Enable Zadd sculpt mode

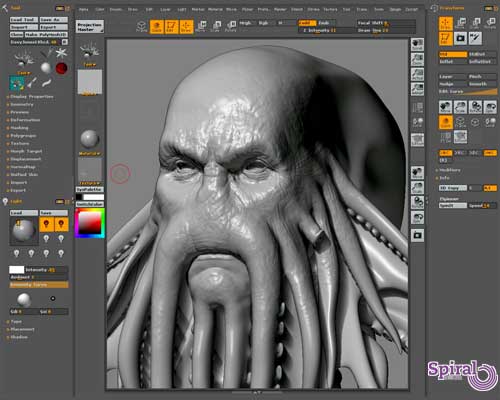click(x=306, y=23)
